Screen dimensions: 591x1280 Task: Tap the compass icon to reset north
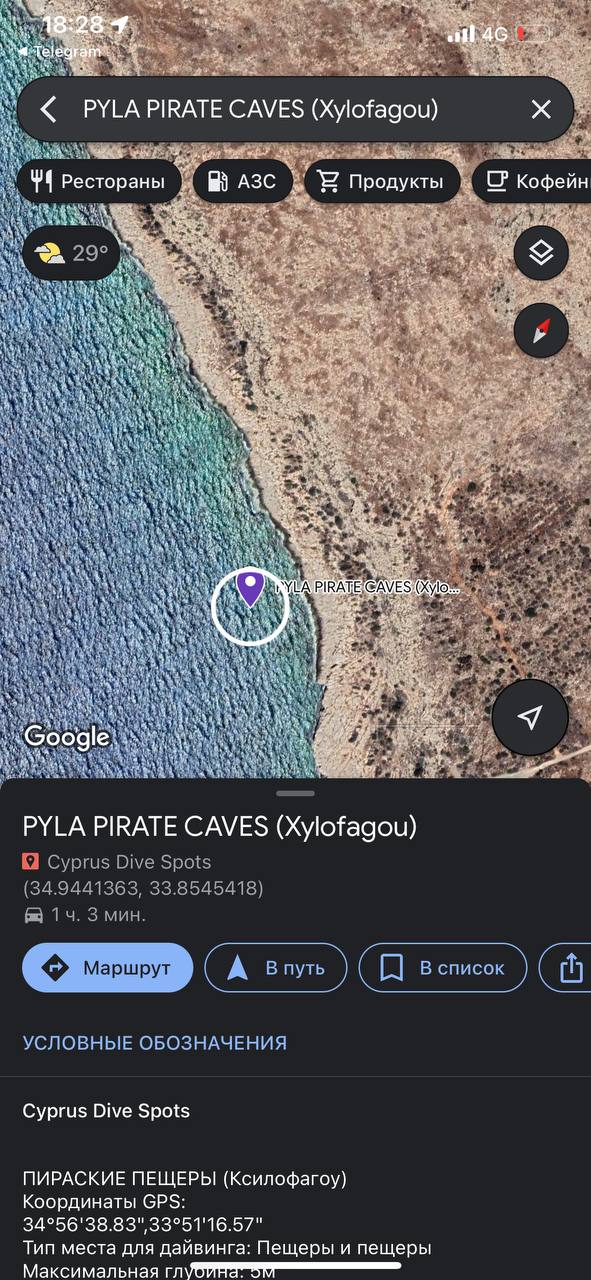[541, 331]
